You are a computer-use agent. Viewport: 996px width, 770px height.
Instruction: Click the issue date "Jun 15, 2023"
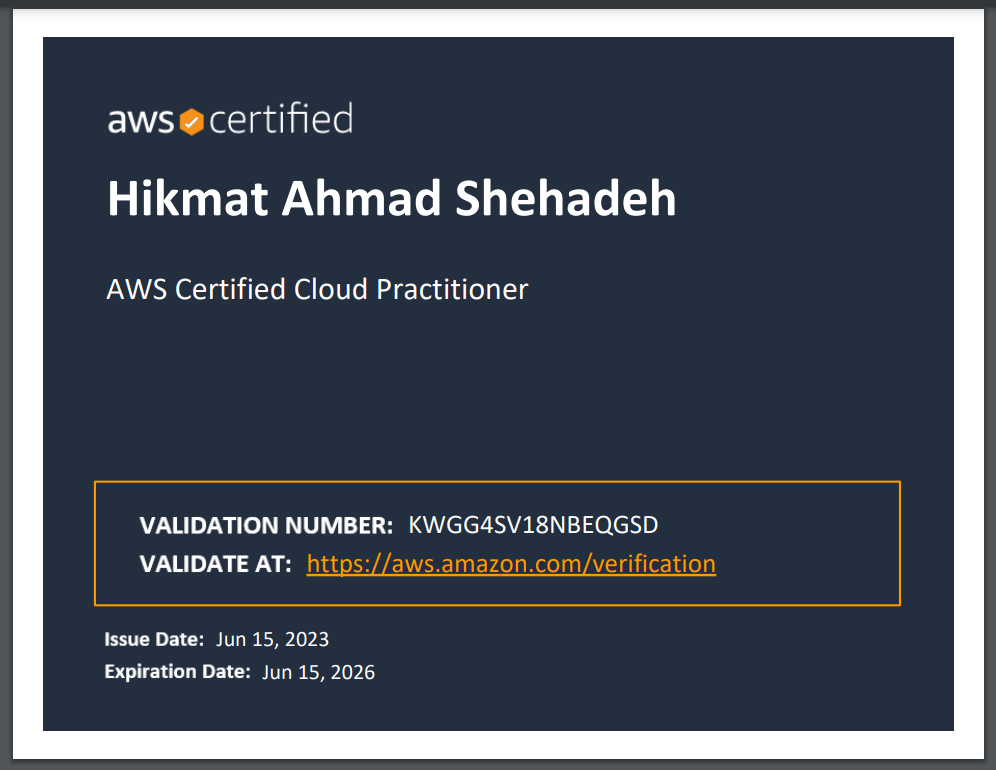[x=272, y=639]
